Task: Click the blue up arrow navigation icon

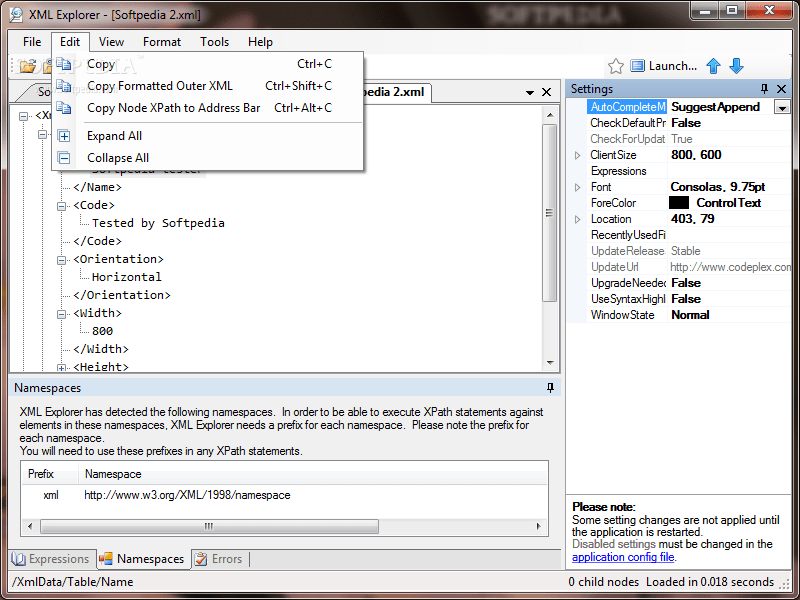Action: coord(713,65)
